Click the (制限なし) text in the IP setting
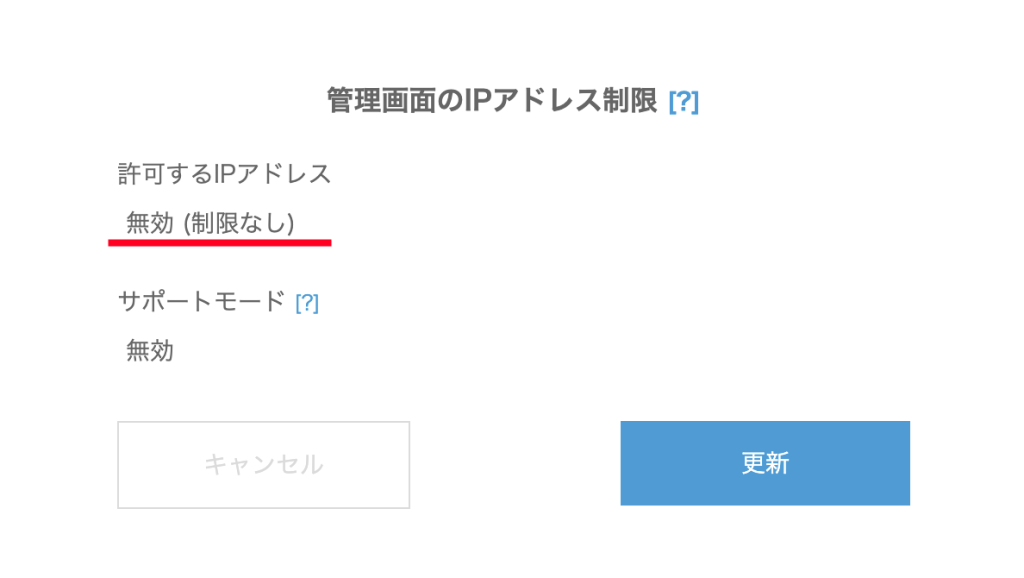Screen dimensions: 1024x578 (x=239, y=224)
